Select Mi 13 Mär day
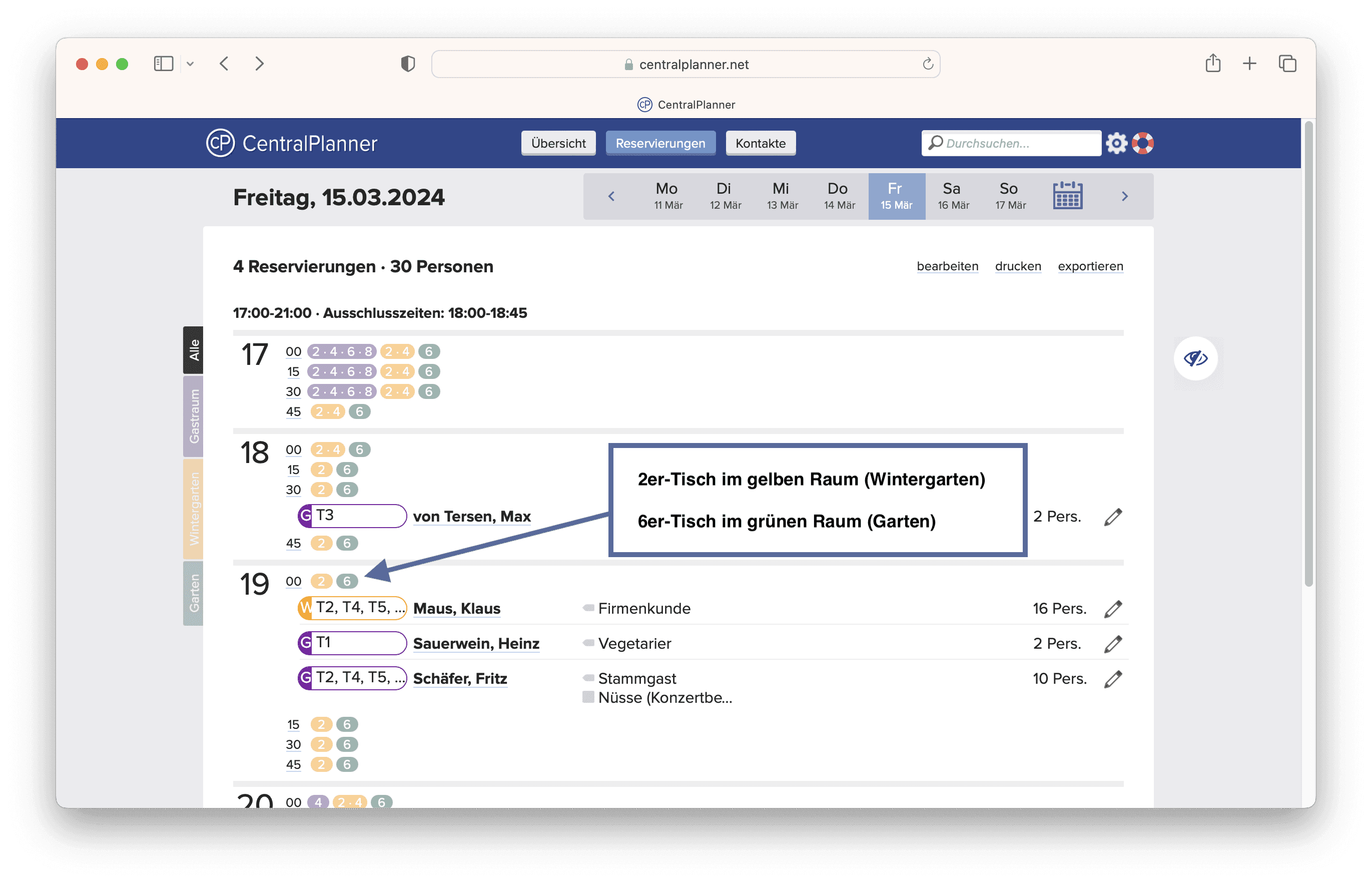This screenshot has width=1372, height=882. point(782,196)
